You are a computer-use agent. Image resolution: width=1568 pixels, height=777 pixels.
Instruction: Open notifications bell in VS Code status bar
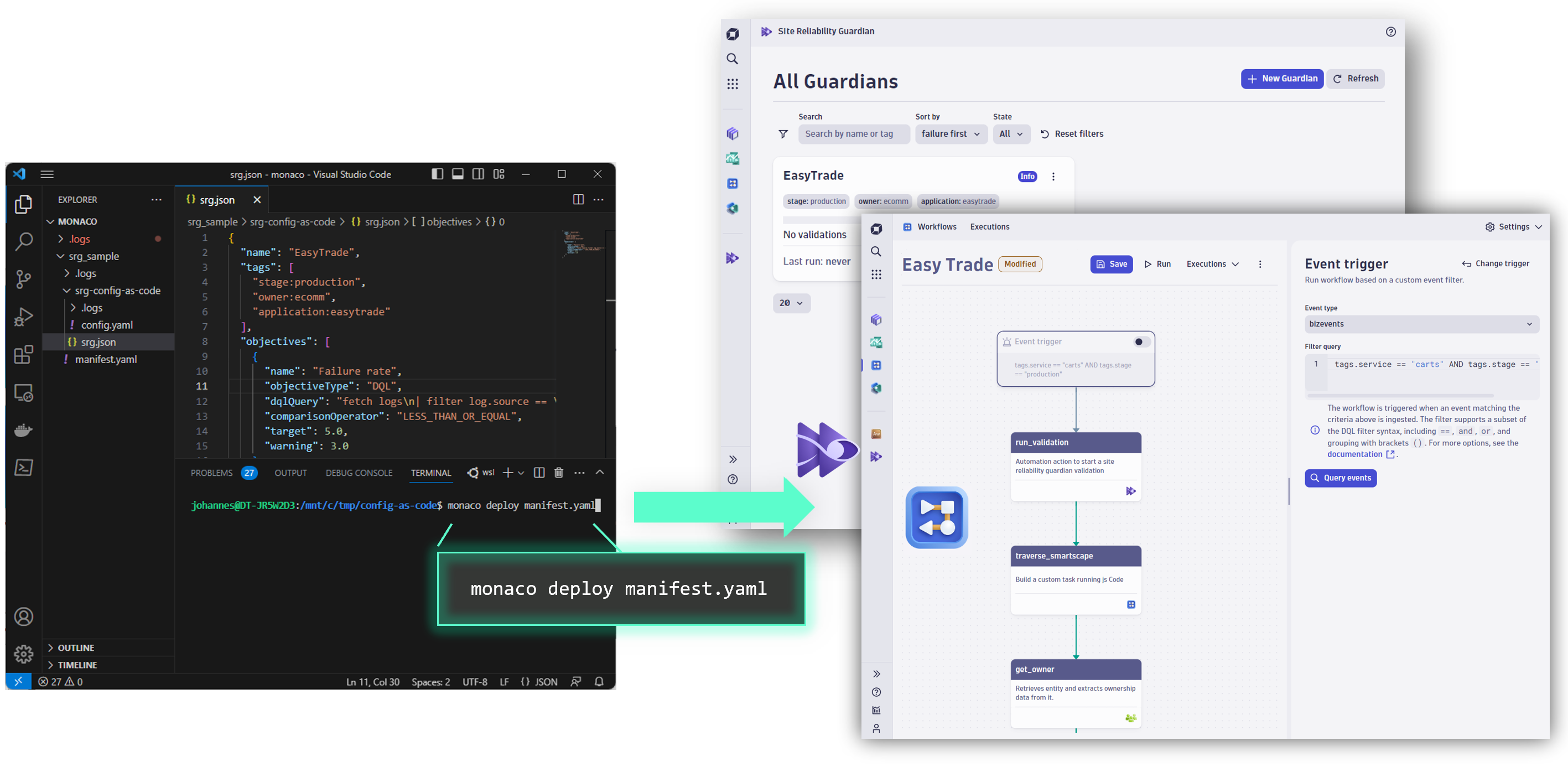click(599, 682)
